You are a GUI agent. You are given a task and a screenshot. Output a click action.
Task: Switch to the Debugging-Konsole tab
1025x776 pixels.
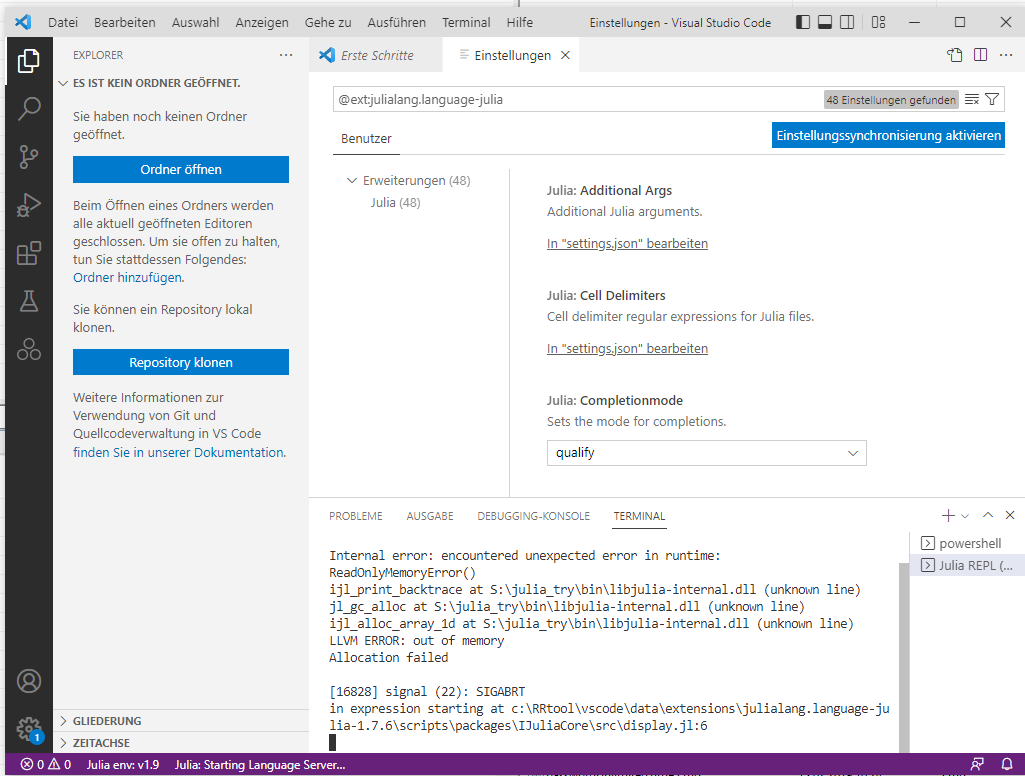(x=533, y=516)
